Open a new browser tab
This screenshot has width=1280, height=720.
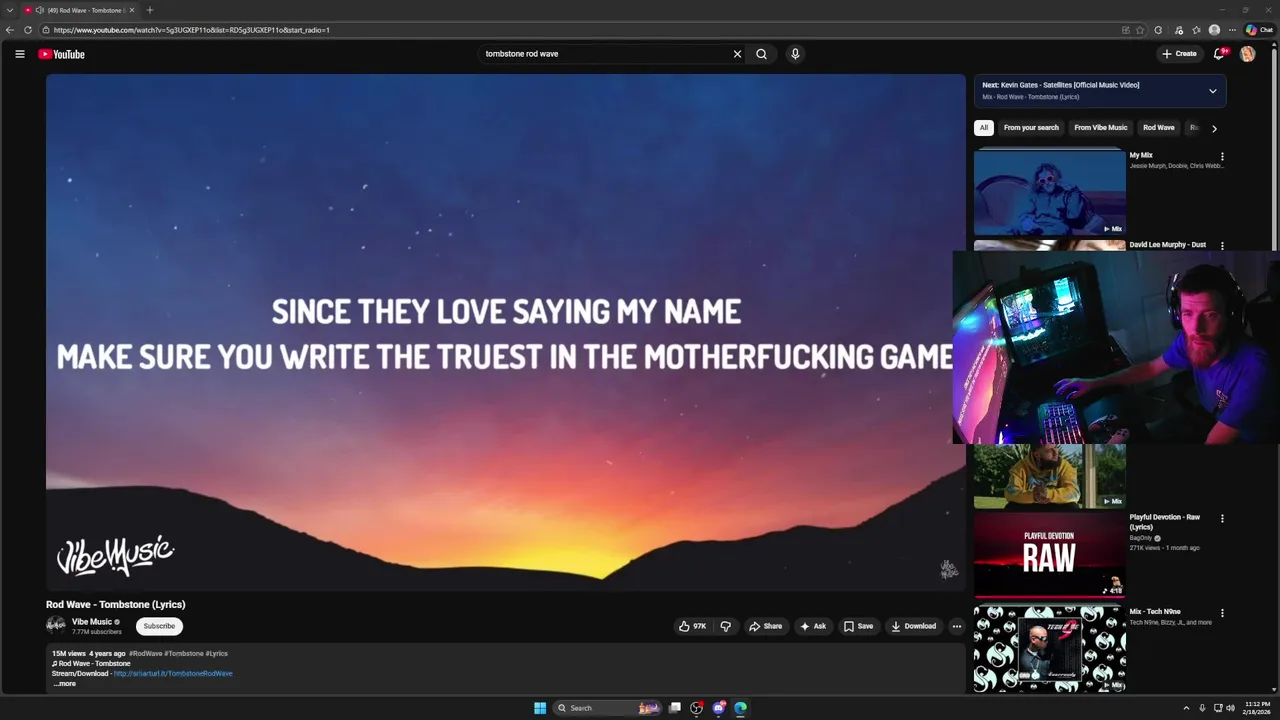coord(150,10)
